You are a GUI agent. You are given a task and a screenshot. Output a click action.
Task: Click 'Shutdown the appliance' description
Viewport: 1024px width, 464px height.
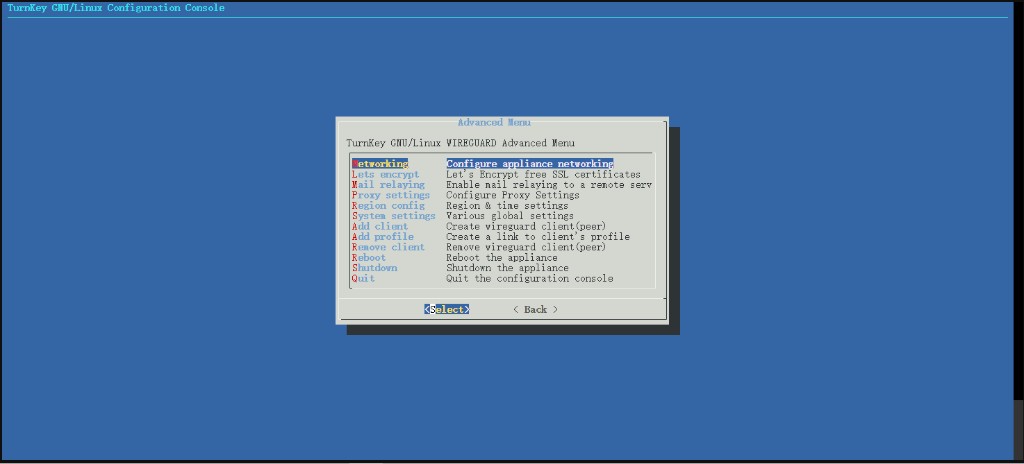click(507, 268)
